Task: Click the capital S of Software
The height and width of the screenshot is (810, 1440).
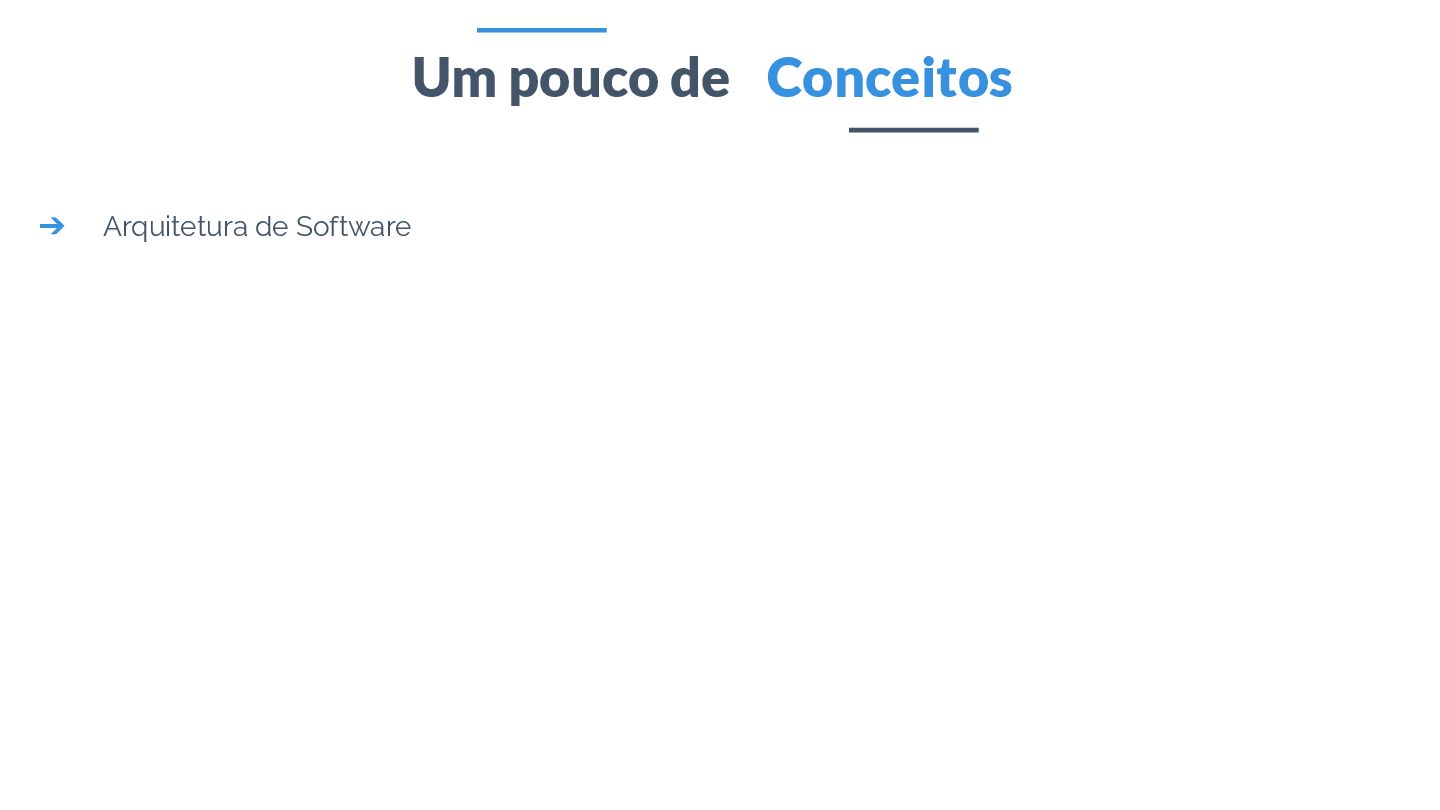Action: pos(304,227)
